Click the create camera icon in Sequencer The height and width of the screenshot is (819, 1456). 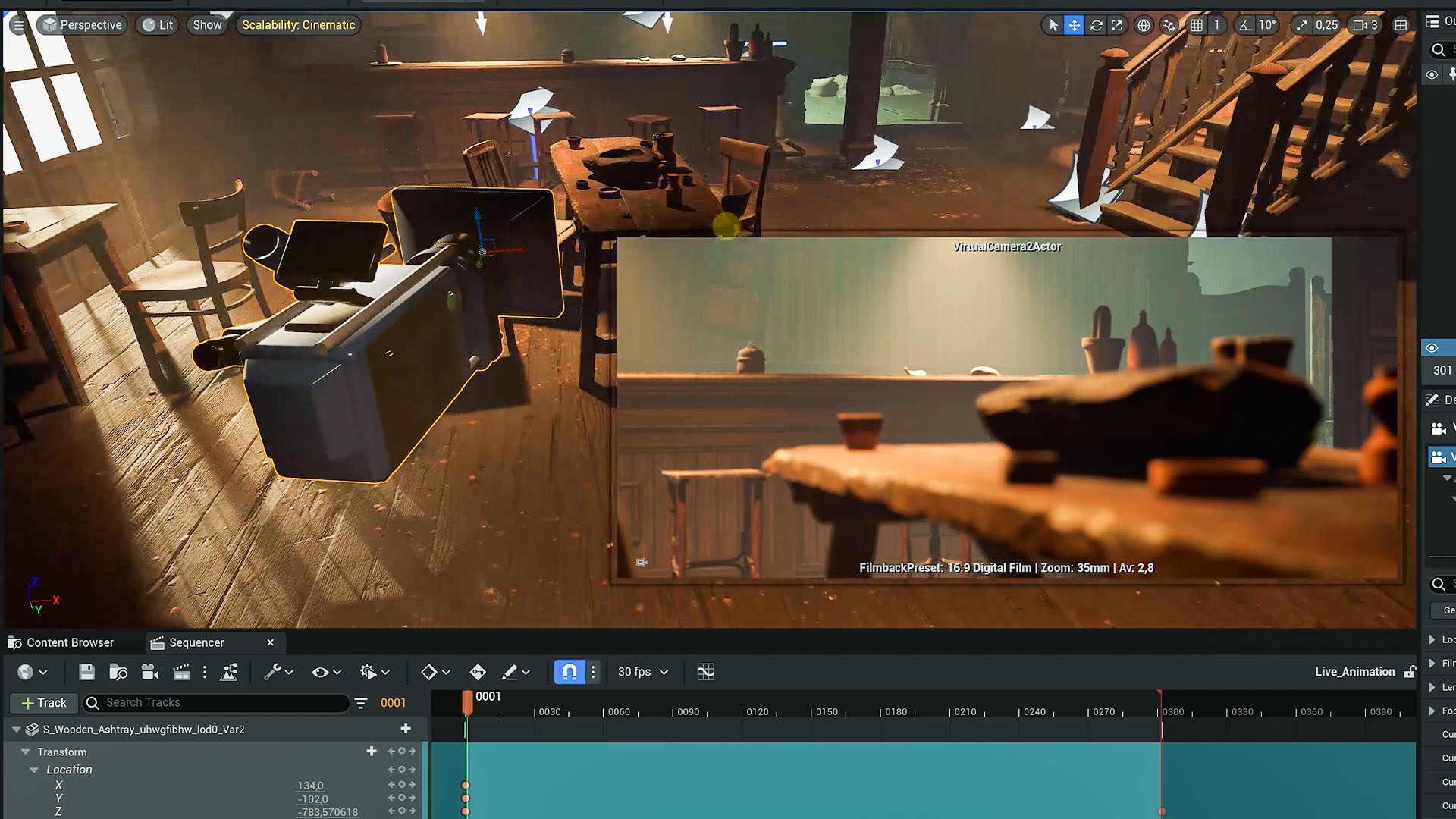149,672
